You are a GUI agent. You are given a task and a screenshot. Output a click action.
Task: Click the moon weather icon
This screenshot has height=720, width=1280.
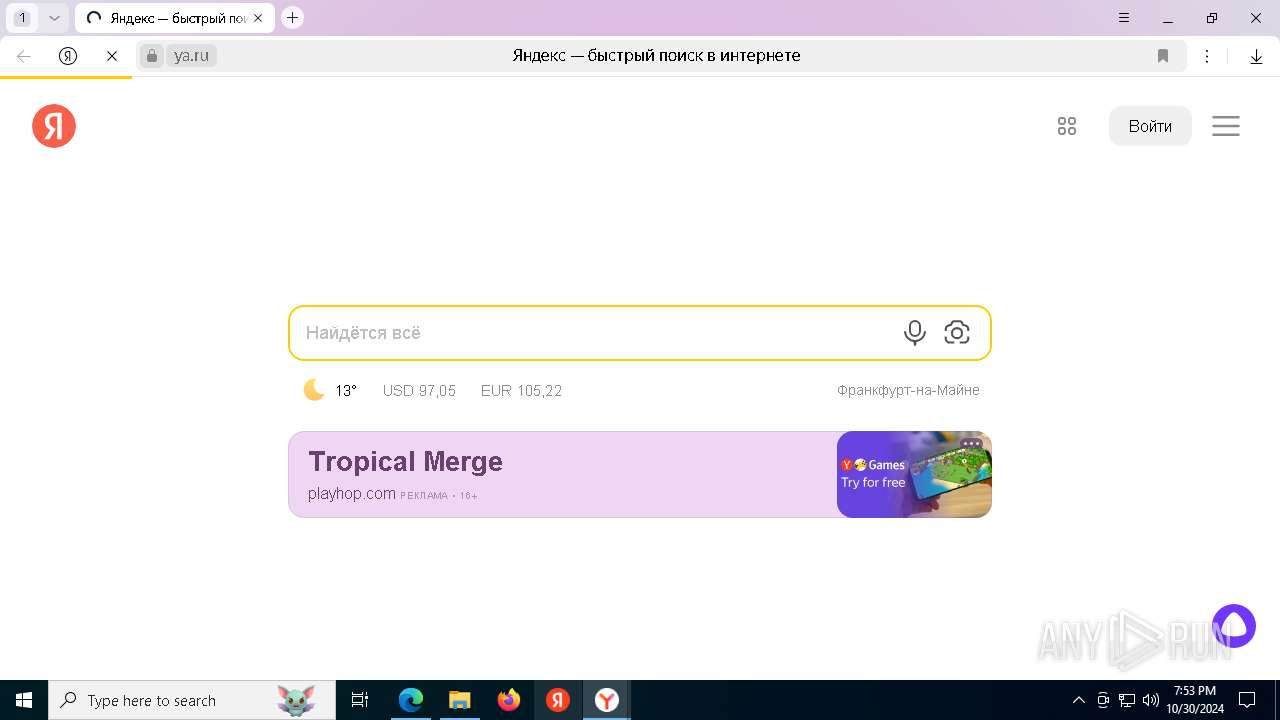pyautogui.click(x=314, y=390)
